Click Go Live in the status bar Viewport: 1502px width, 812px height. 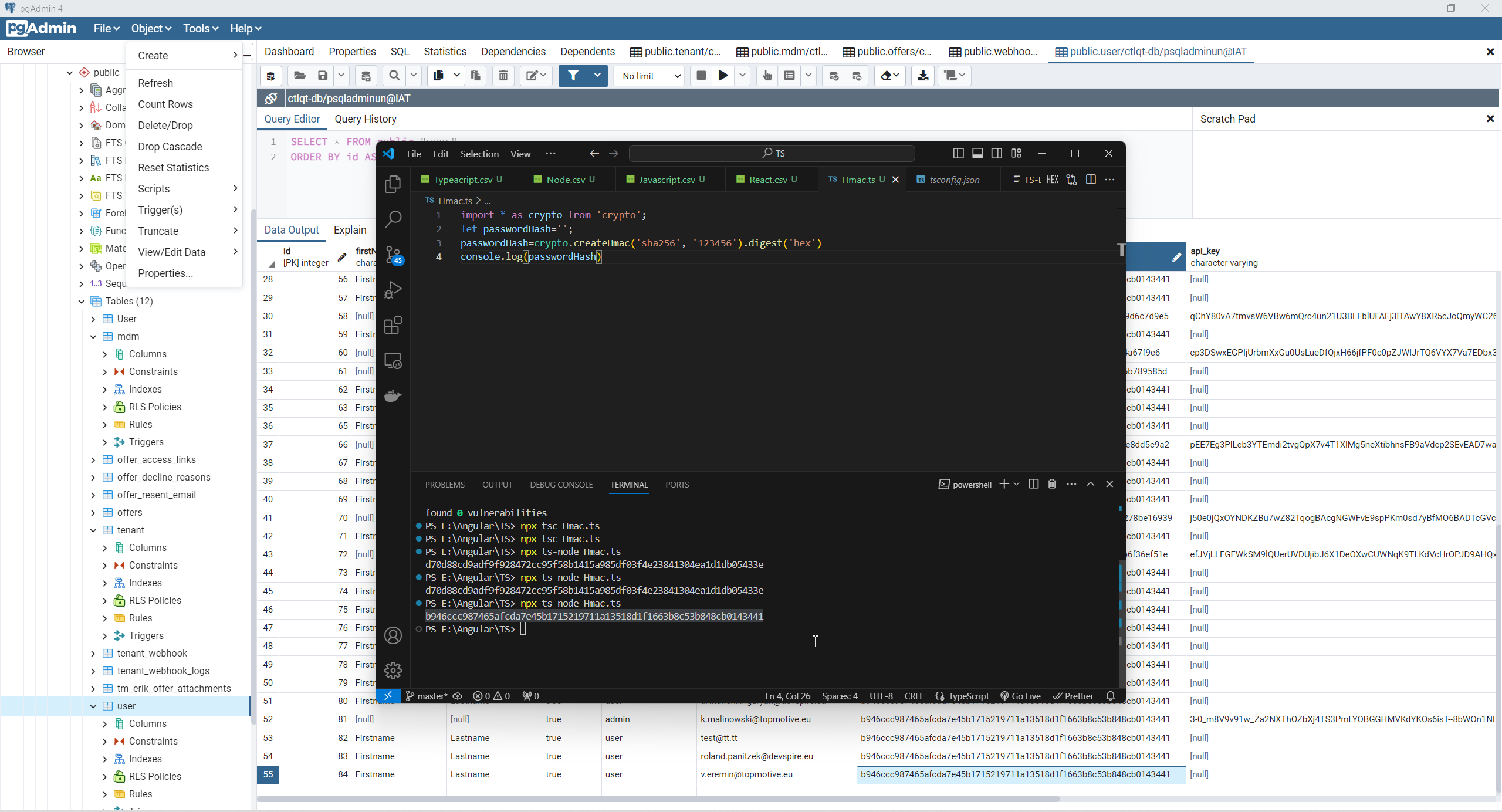pos(1020,696)
